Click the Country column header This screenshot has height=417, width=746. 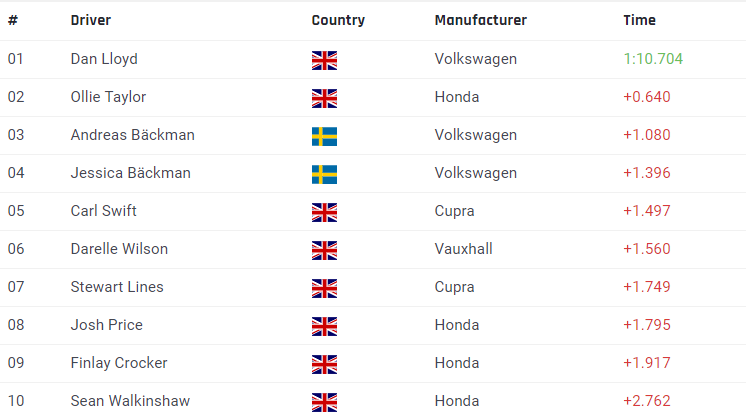[x=338, y=20]
